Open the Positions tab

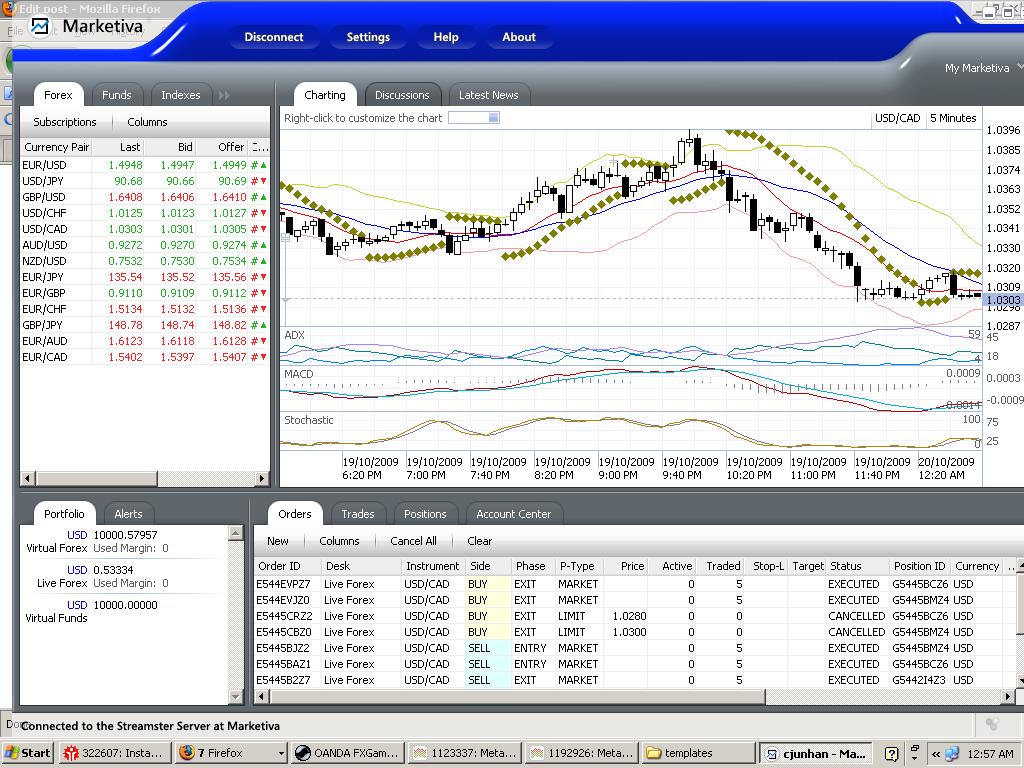pyautogui.click(x=425, y=514)
